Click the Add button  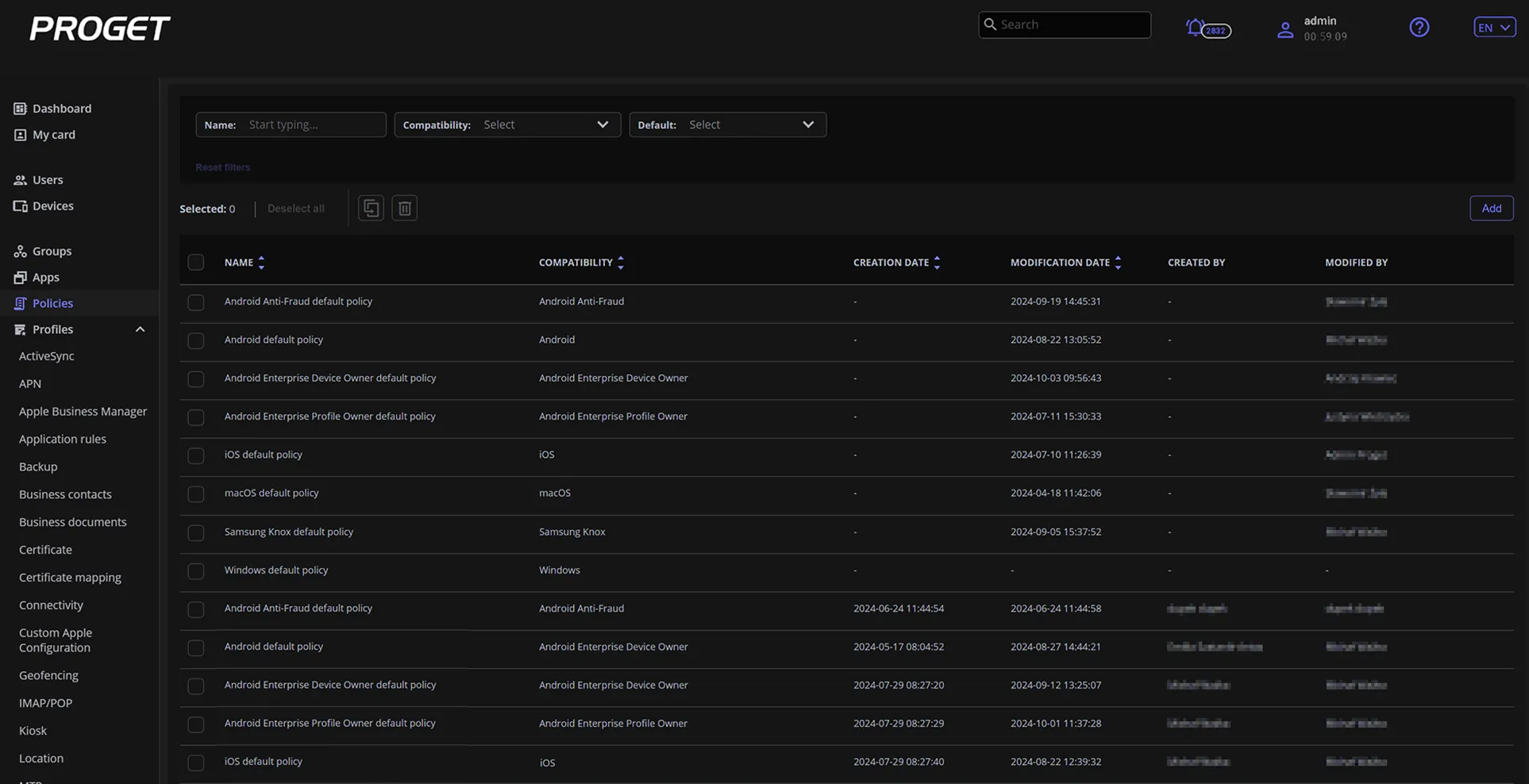[x=1491, y=208]
